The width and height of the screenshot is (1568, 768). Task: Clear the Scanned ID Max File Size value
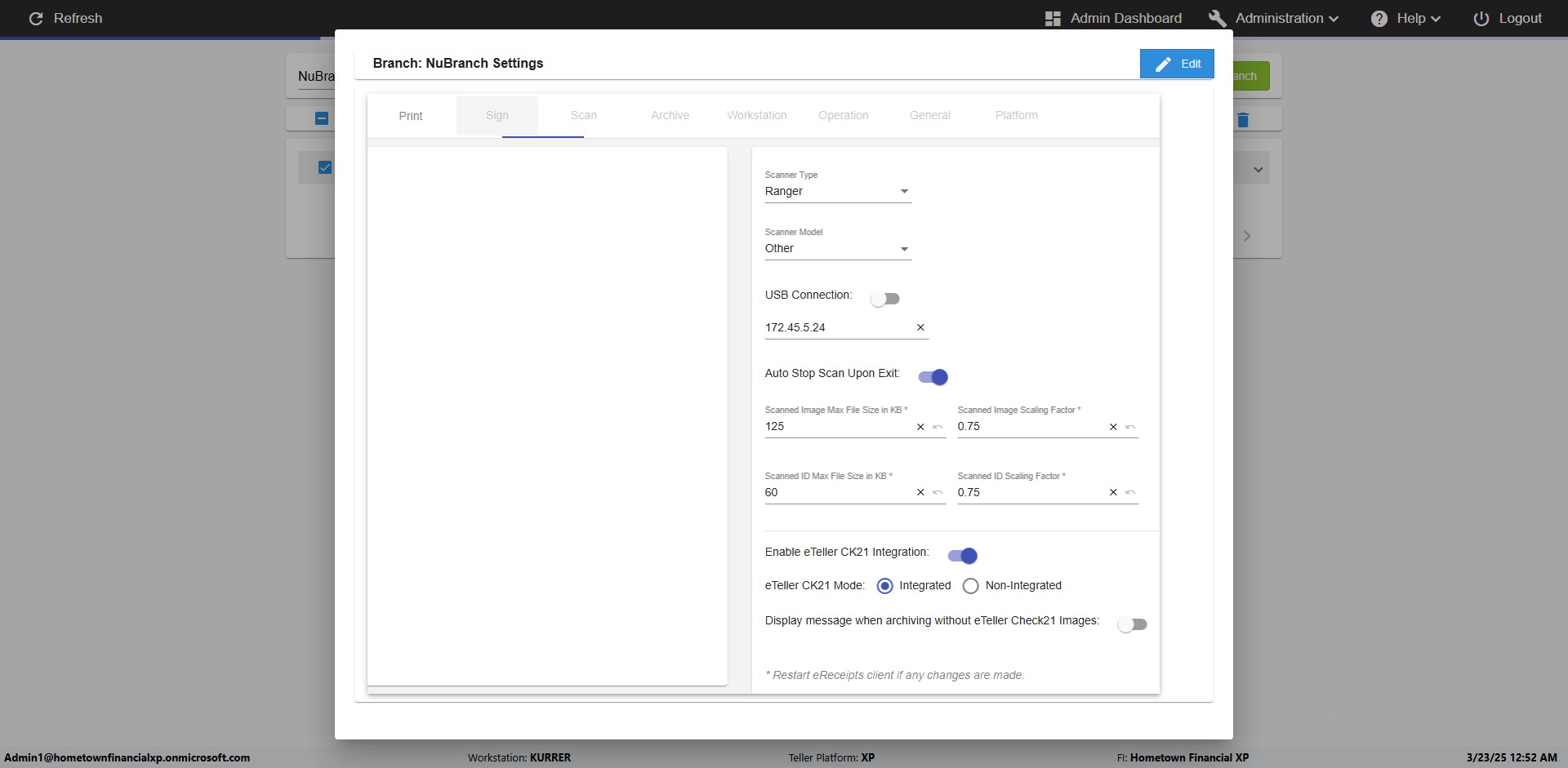(920, 492)
